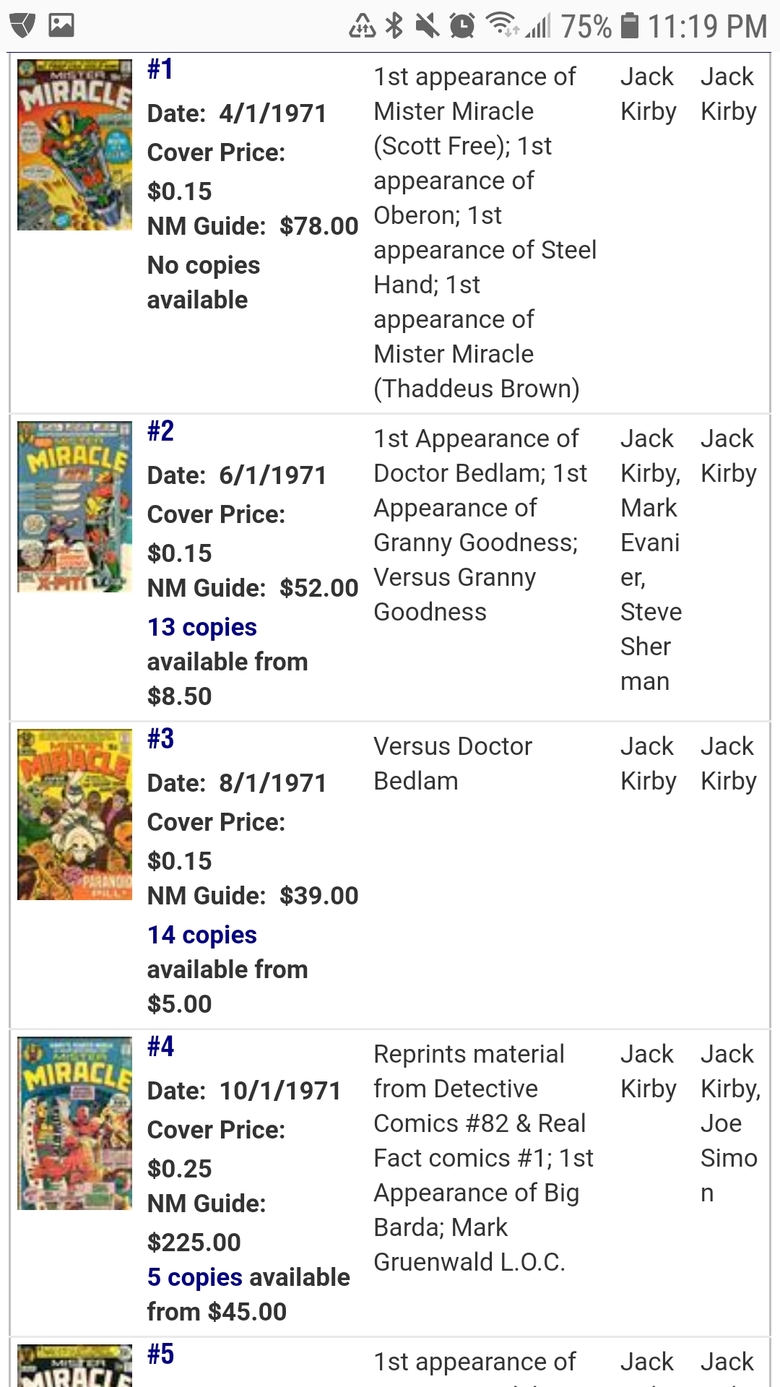Image resolution: width=780 pixels, height=1387 pixels.
Task: Tap the muted sound status icon
Action: [x=428, y=26]
